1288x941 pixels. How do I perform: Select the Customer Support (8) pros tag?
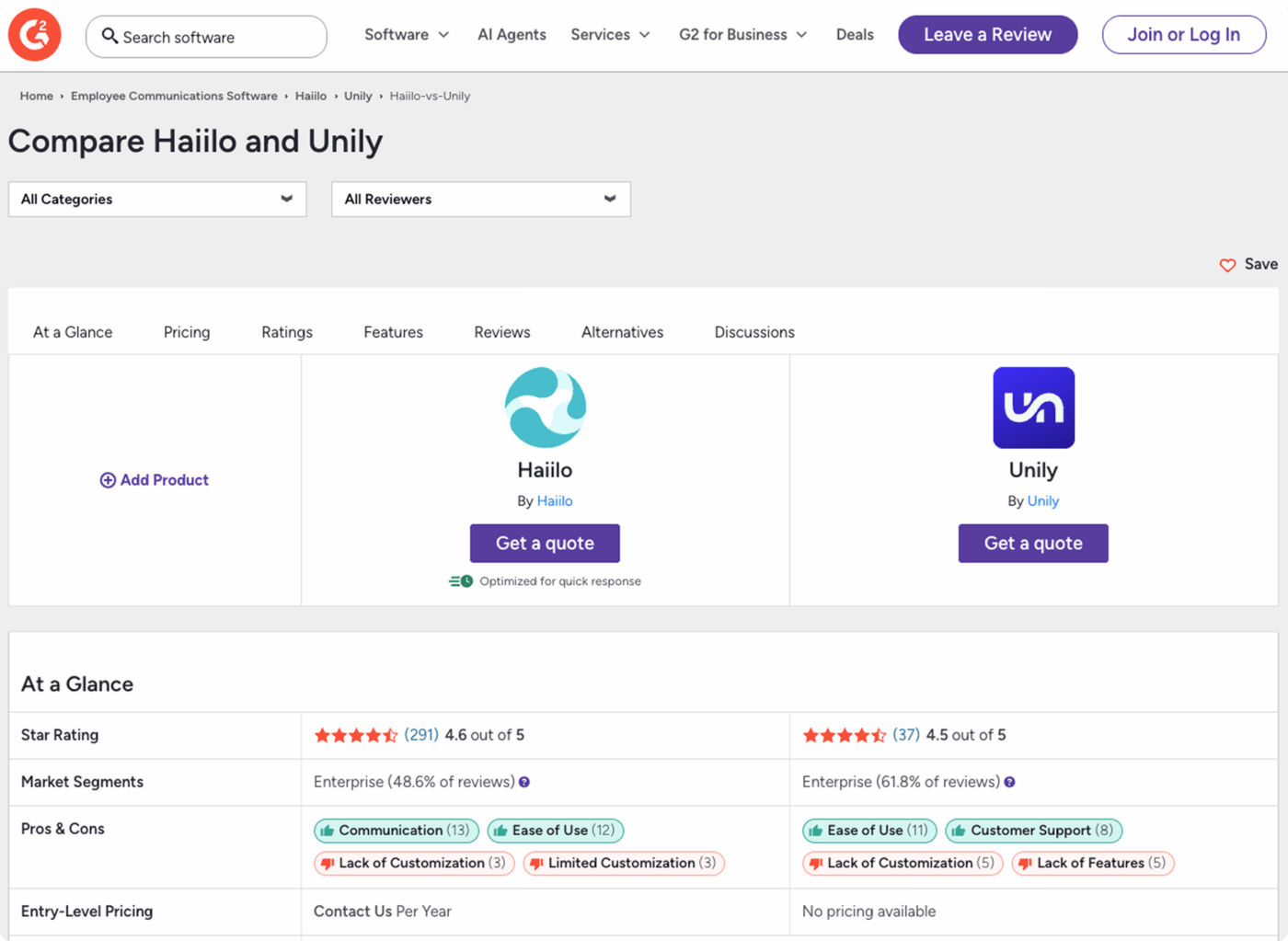pos(1034,831)
